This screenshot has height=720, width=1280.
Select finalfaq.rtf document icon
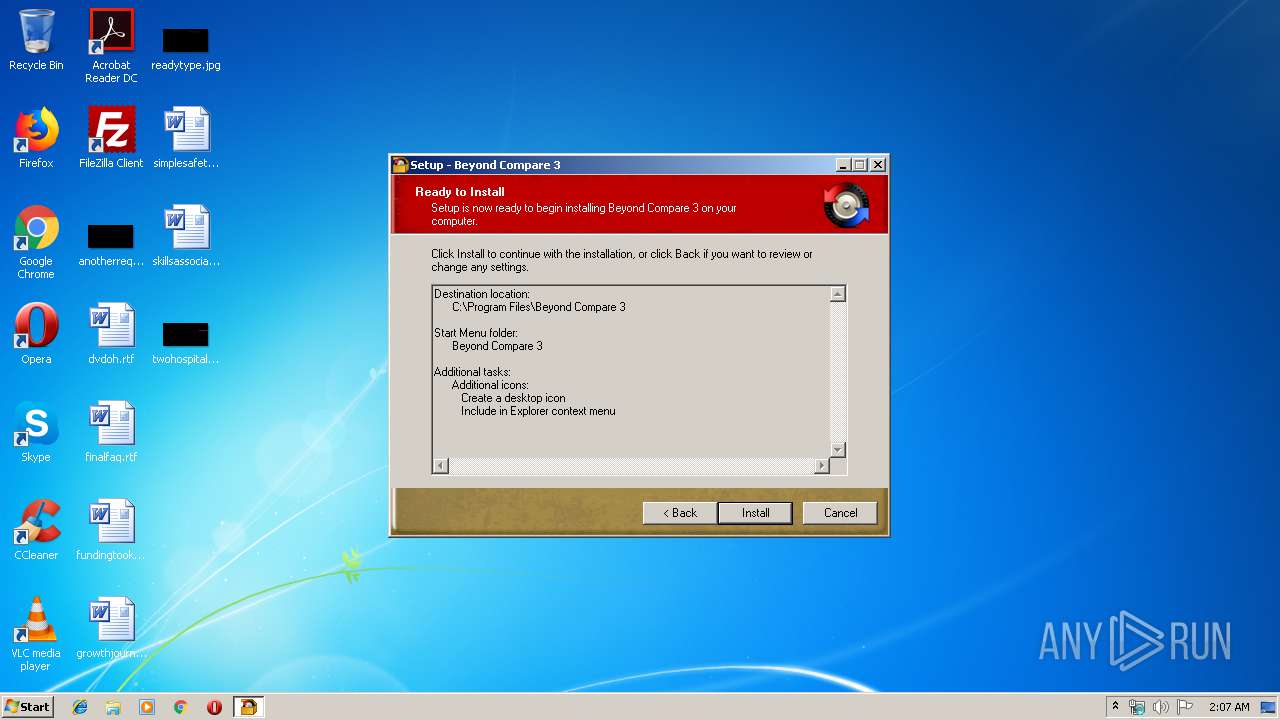[x=111, y=432]
